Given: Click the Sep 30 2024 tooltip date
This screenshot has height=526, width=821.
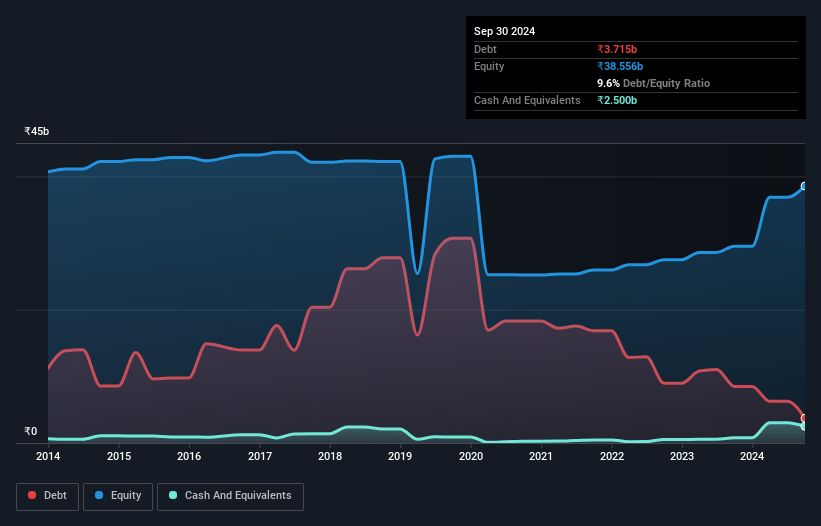Looking at the screenshot, I should pyautogui.click(x=504, y=31).
